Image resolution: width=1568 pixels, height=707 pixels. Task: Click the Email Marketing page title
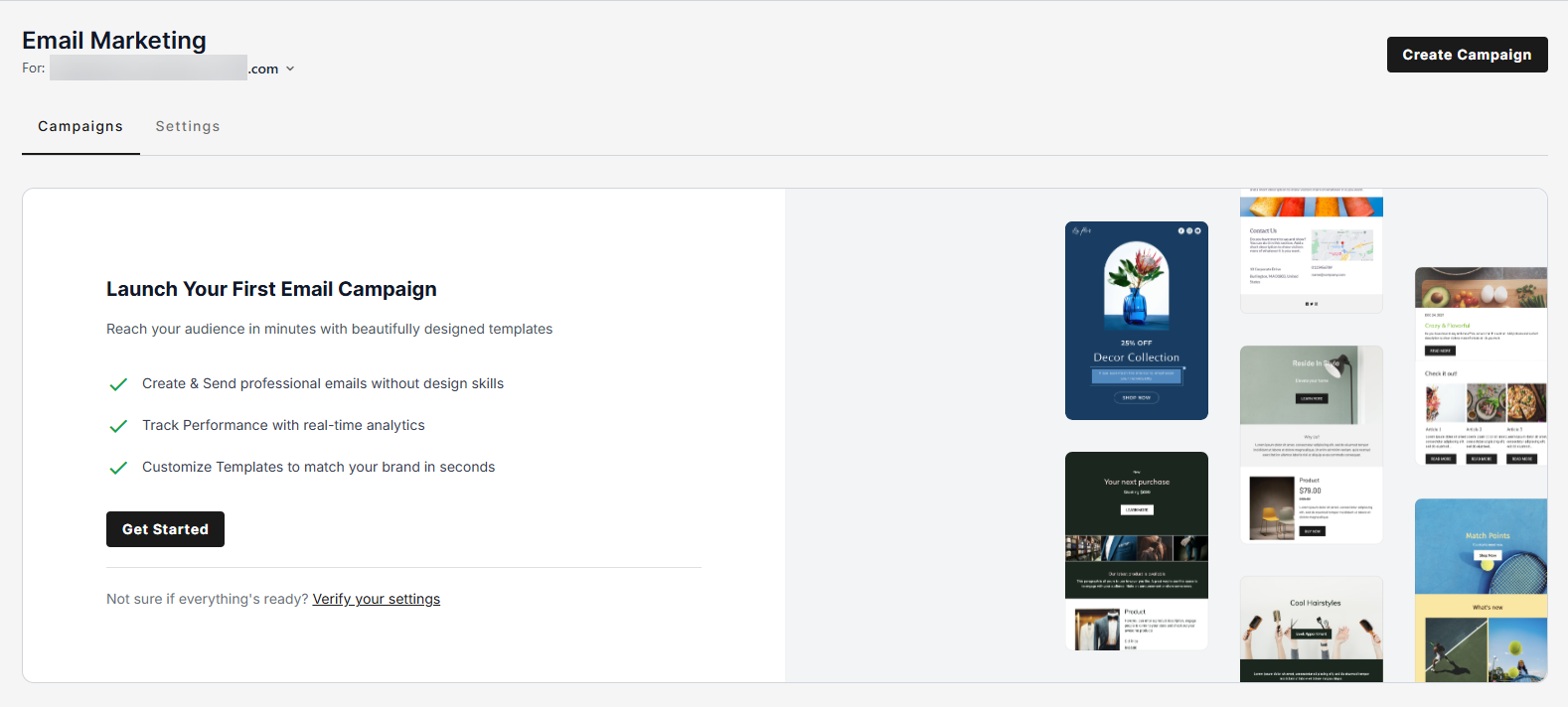pos(114,40)
